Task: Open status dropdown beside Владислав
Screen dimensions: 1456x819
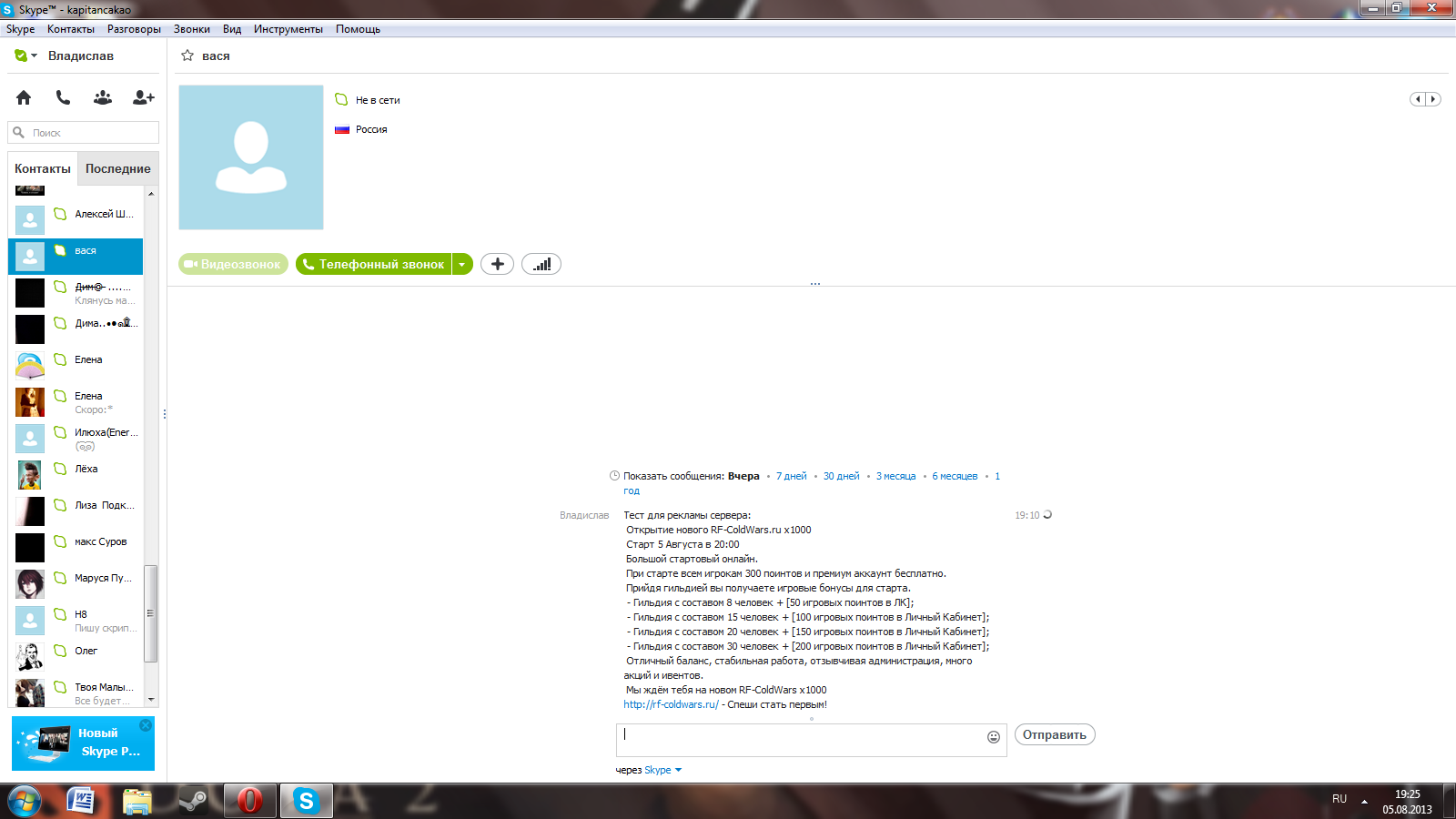Action: point(26,56)
